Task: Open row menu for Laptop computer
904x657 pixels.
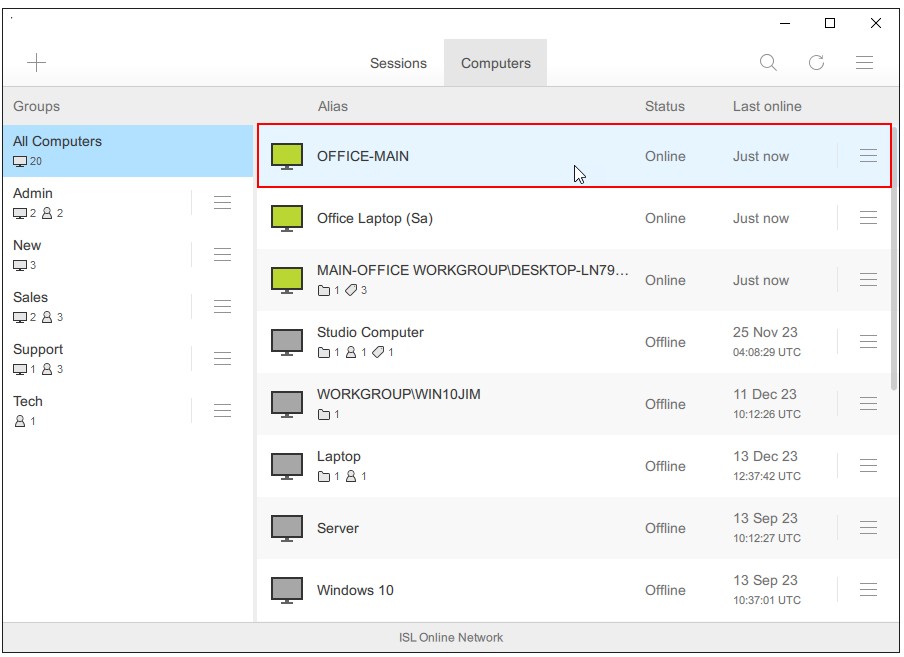Action: coord(868,466)
